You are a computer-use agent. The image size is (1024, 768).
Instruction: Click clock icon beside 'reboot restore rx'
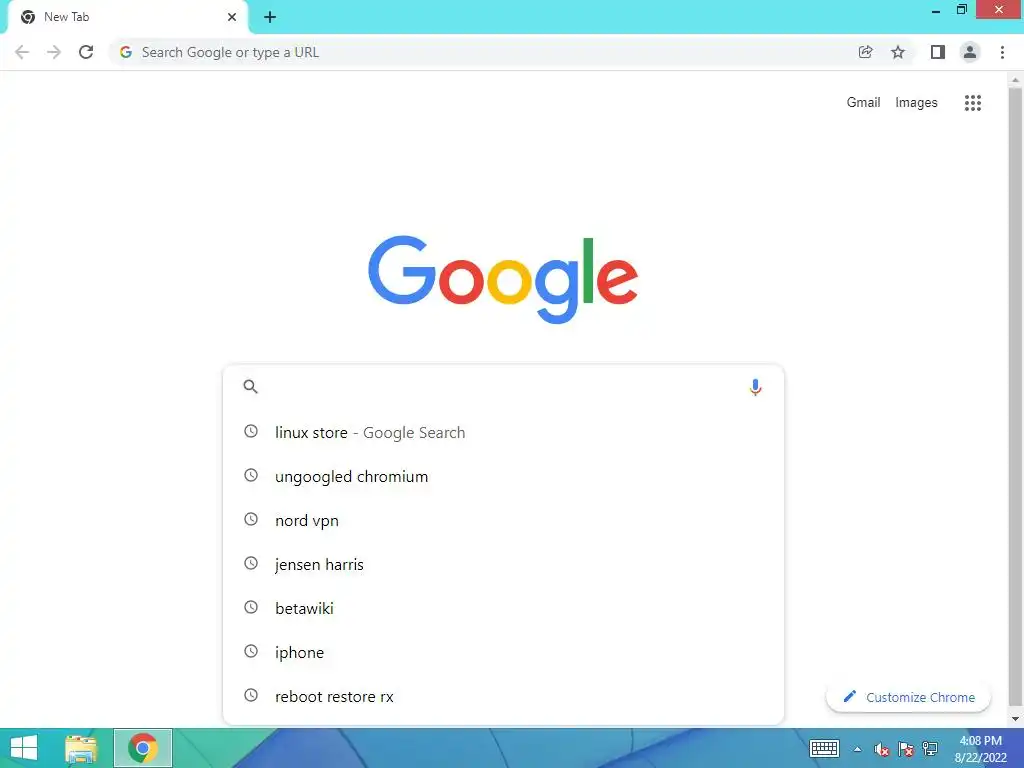click(251, 695)
